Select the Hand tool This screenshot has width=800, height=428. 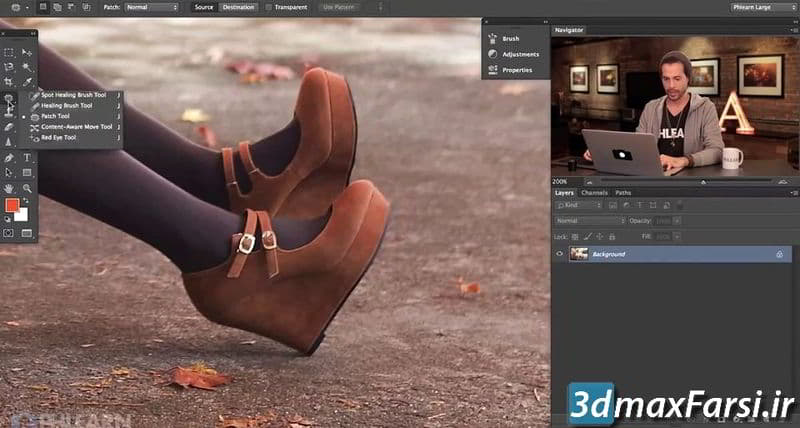click(9, 188)
